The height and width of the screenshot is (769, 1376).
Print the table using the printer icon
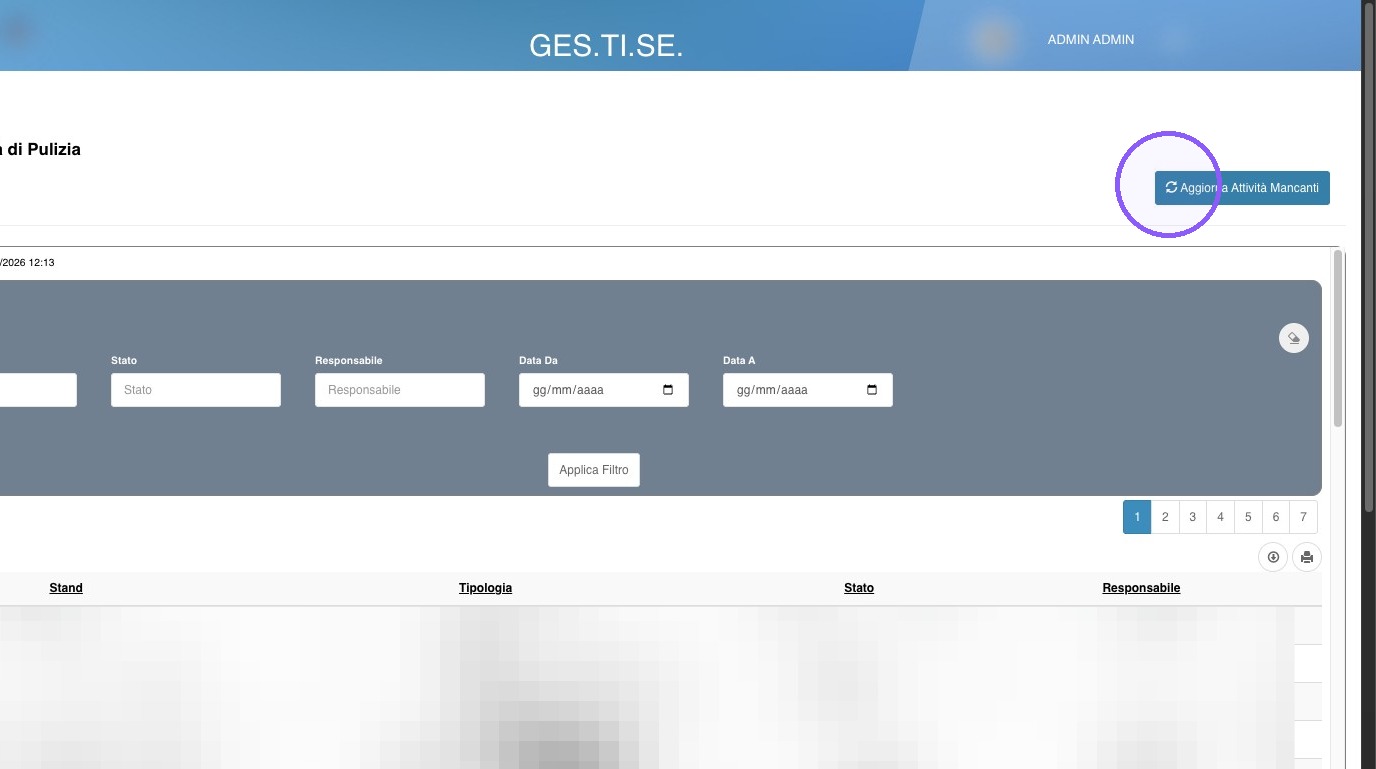[x=1307, y=557]
